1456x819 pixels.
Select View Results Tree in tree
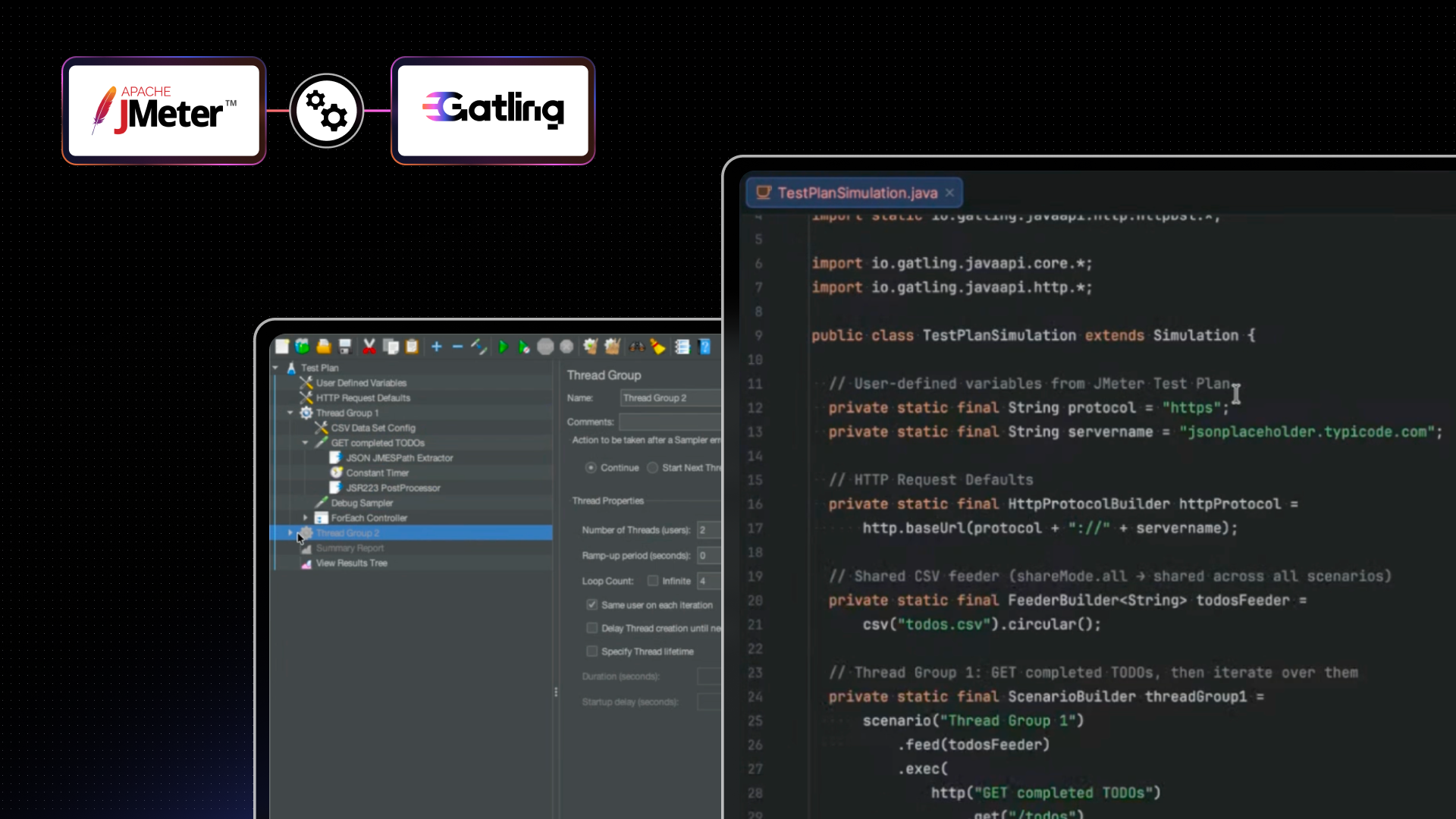tap(351, 563)
